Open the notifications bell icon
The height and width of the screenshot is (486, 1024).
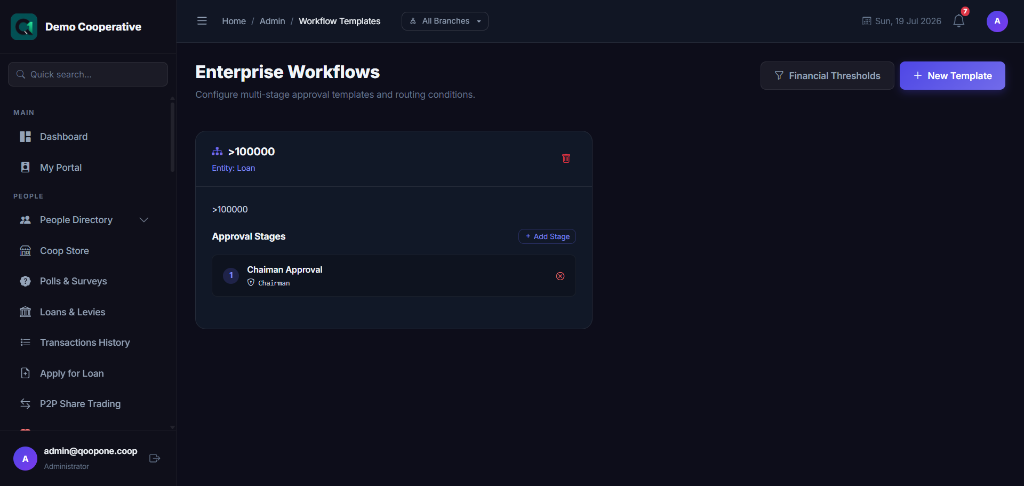959,21
